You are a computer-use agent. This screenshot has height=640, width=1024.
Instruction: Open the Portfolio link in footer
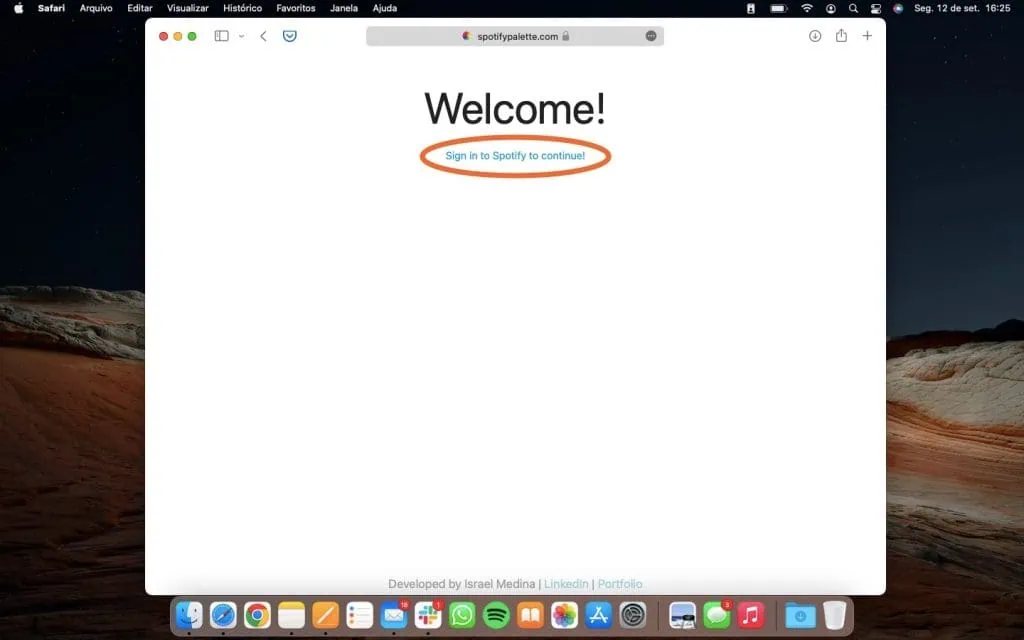[620, 584]
